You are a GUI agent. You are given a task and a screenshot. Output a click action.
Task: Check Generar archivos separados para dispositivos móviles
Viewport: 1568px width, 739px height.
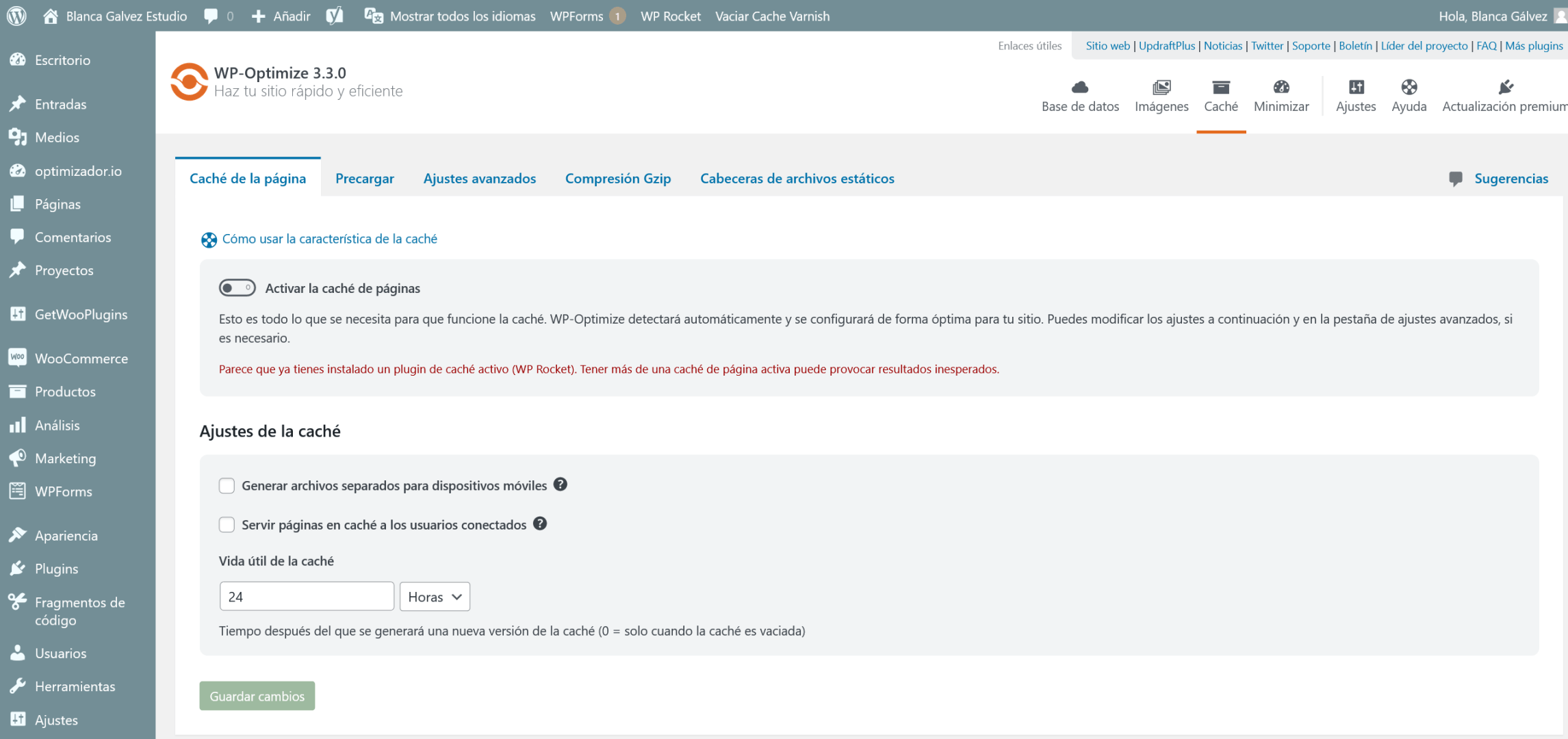[227, 486]
